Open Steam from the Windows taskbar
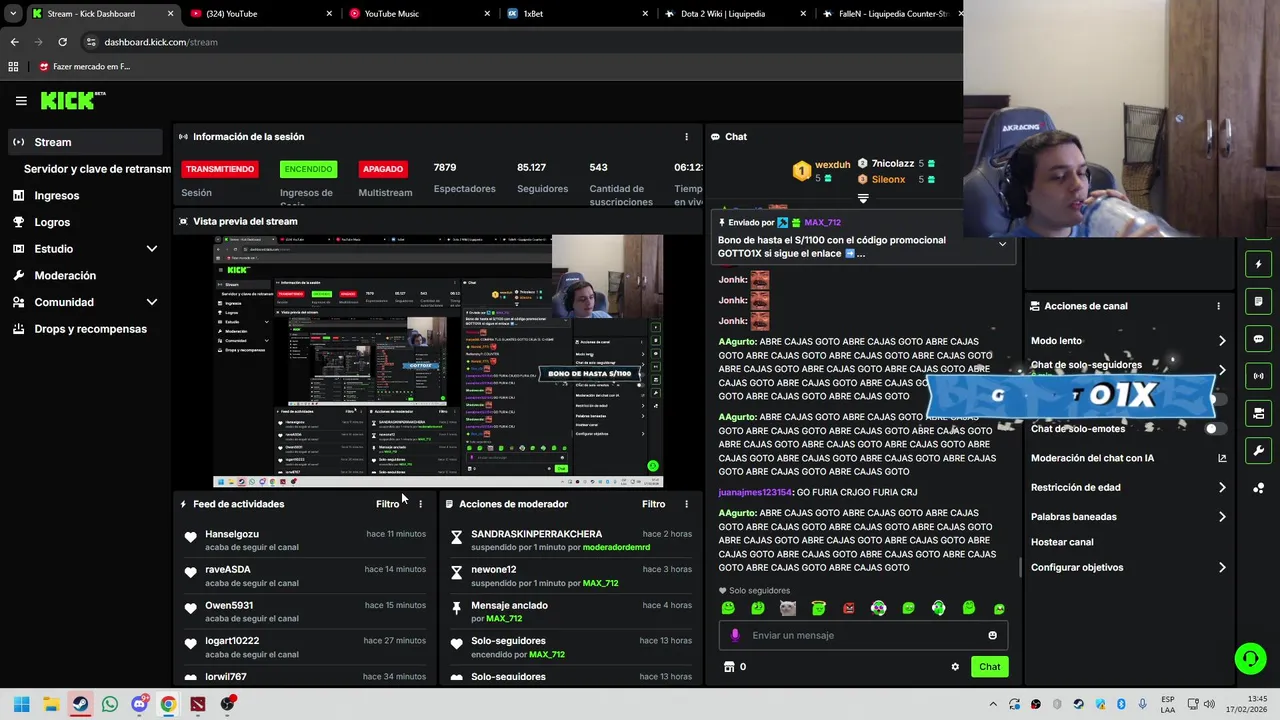 (80, 704)
